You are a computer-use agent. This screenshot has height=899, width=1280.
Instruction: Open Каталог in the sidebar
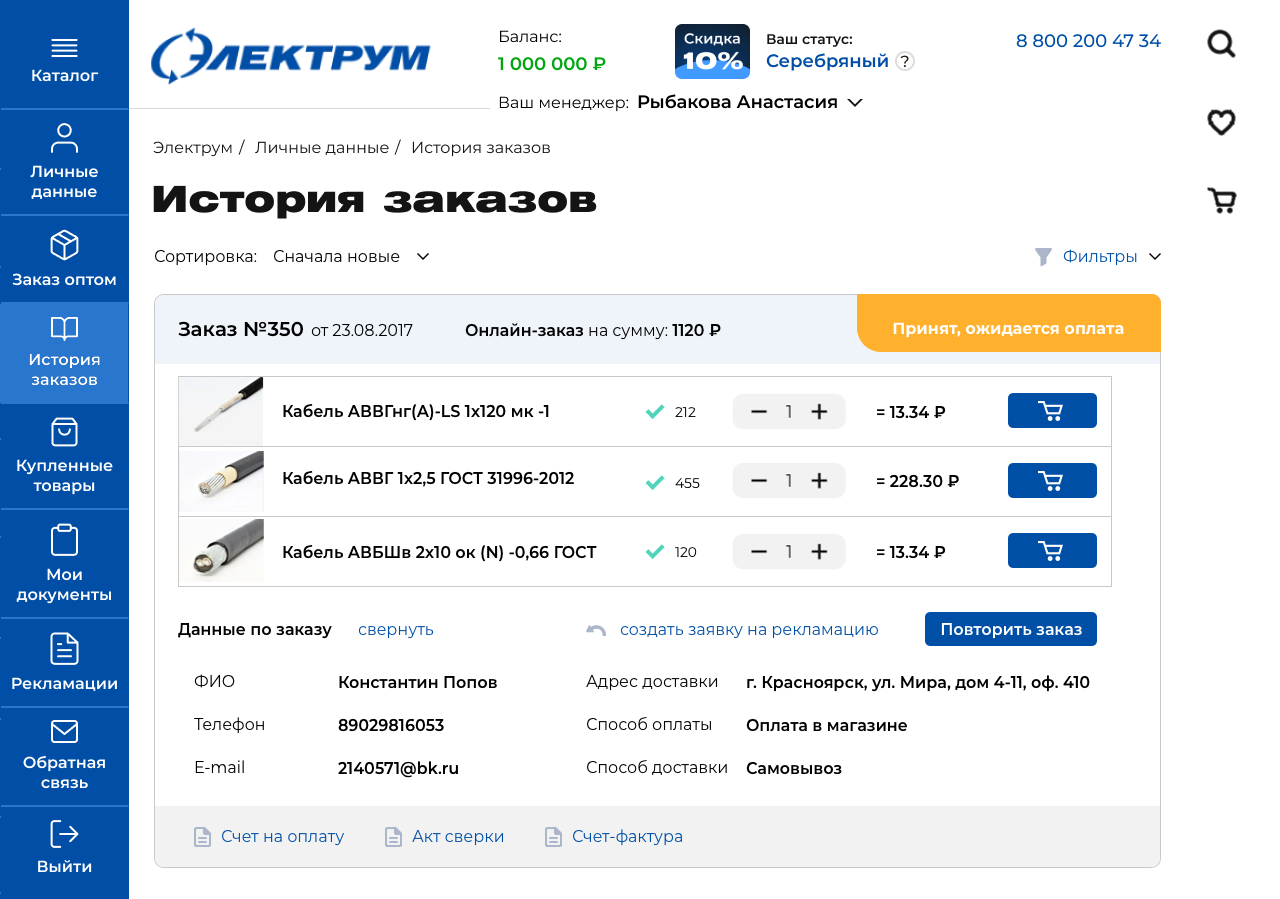pyautogui.click(x=64, y=60)
